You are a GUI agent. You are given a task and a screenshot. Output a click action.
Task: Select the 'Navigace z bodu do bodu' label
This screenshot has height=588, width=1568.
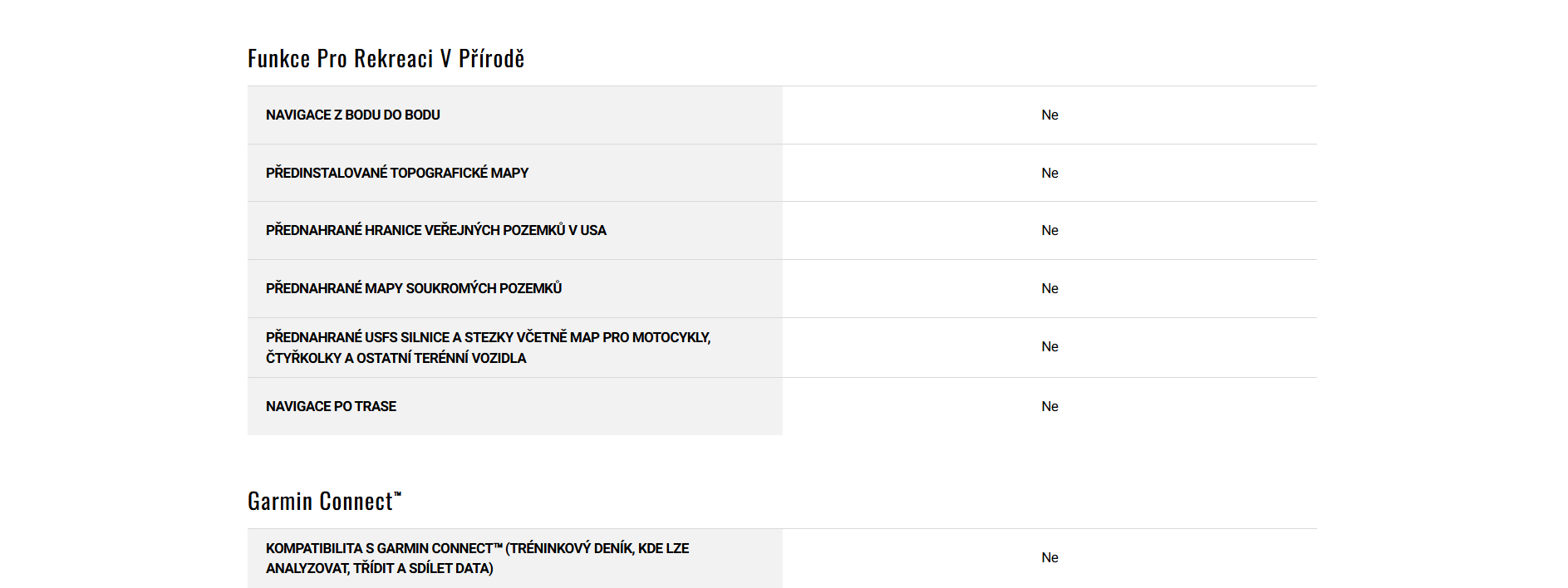point(353,115)
